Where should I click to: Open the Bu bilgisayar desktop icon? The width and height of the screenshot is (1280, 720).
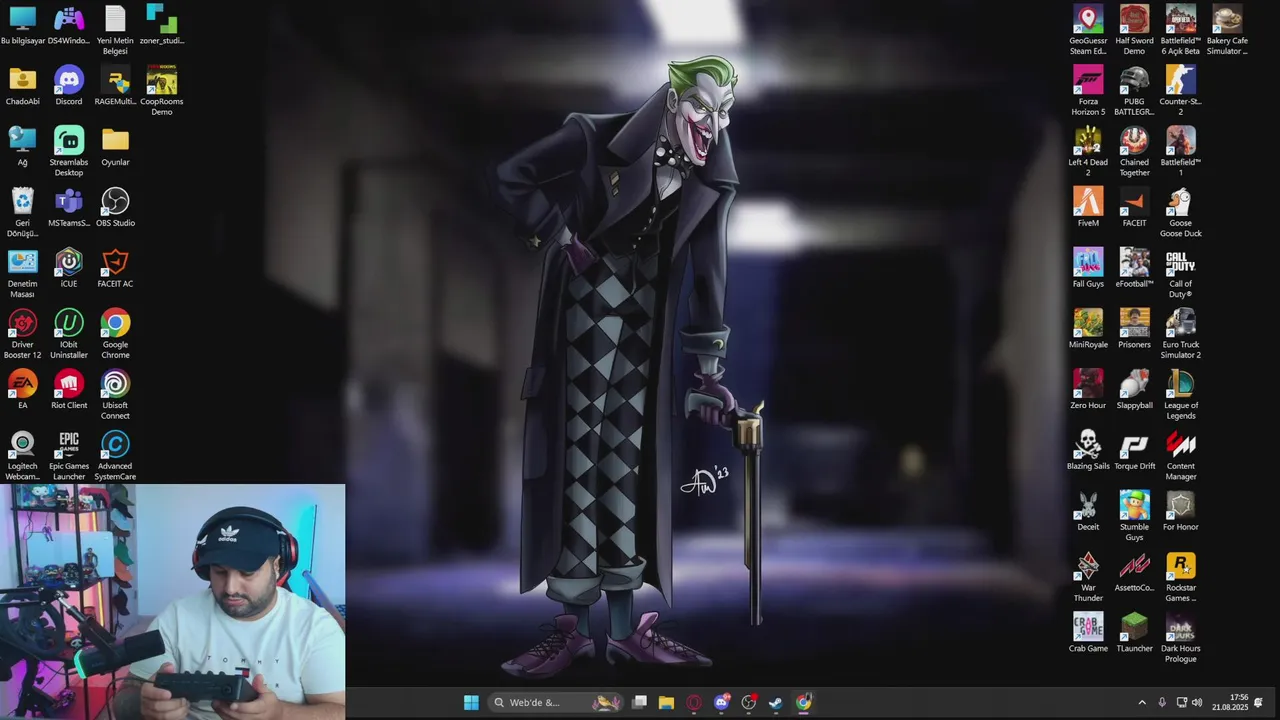[x=22, y=26]
